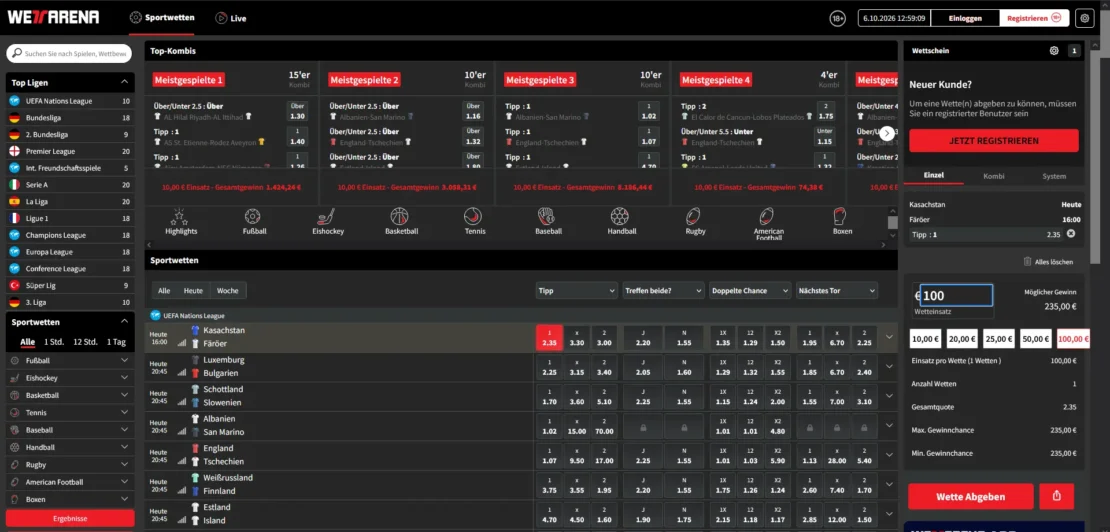Show the Highlights stars icon
1110x532 pixels.
180,216
